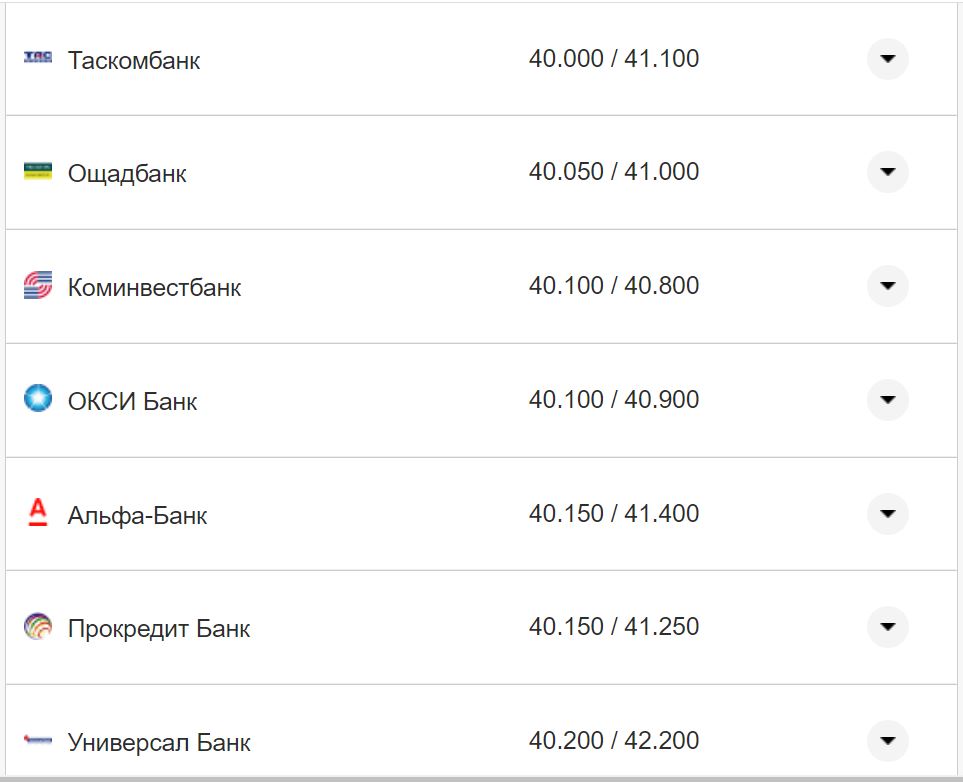Click the 40.200 / 42.200 rate value
The height and width of the screenshot is (782, 963).
click(614, 741)
